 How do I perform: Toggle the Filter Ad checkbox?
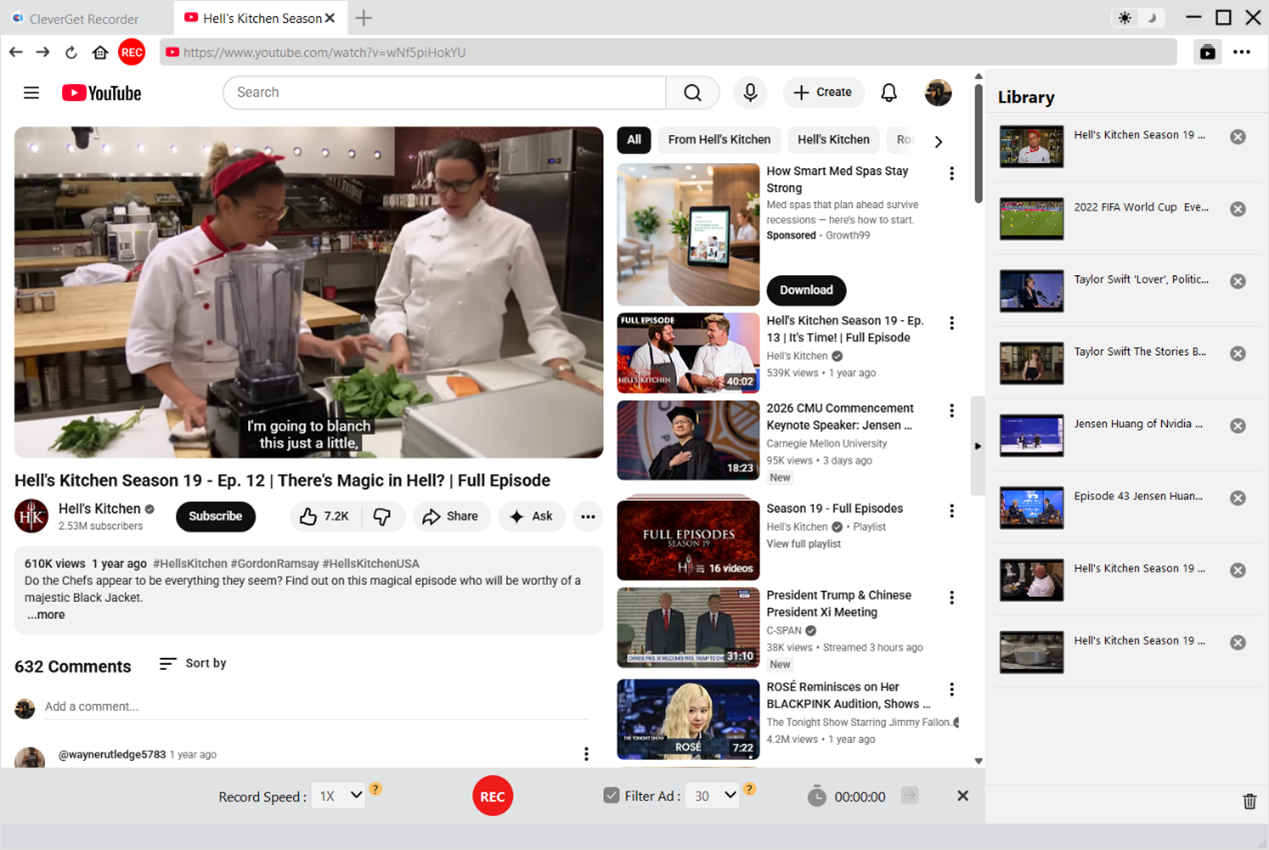coord(611,796)
